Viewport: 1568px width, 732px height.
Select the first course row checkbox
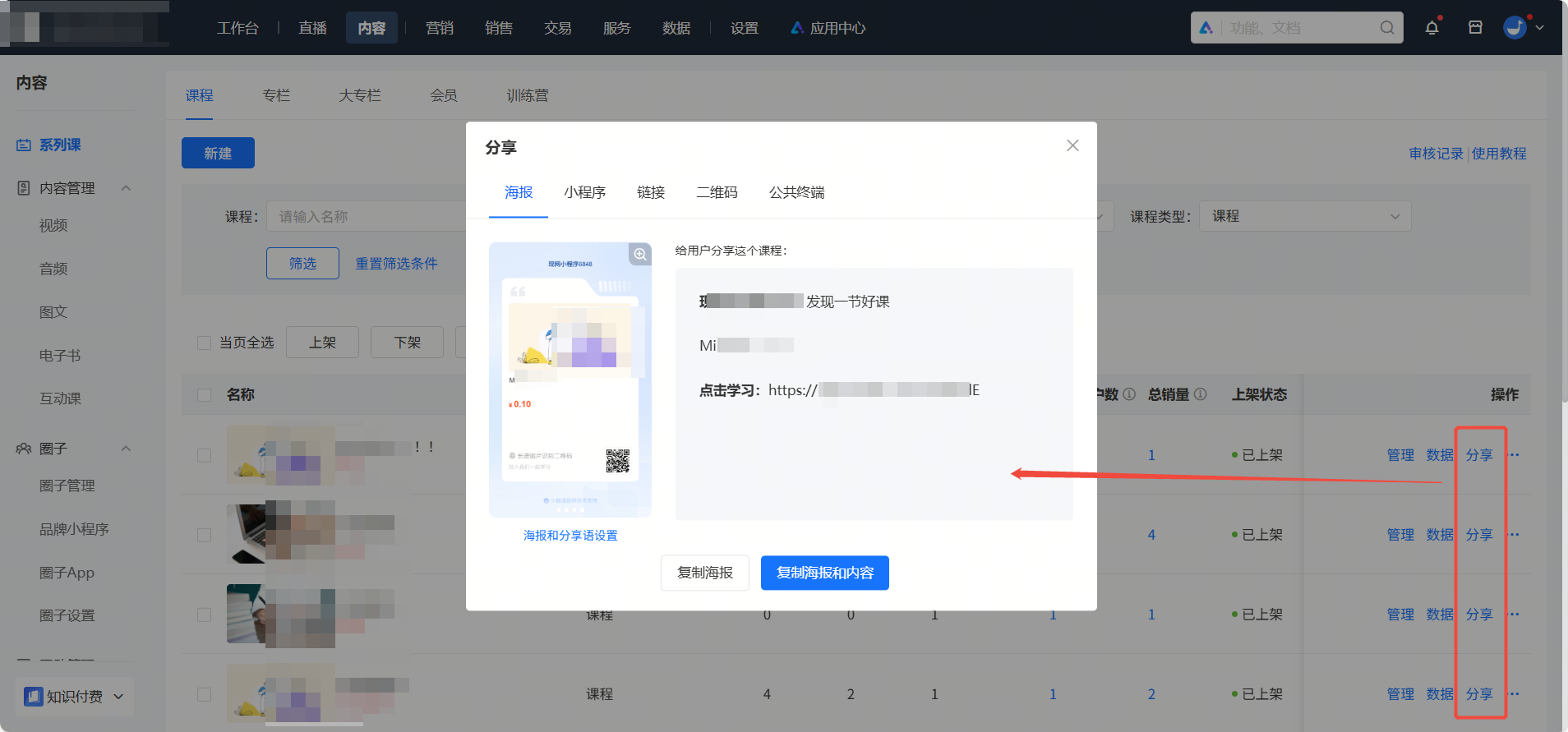(205, 455)
